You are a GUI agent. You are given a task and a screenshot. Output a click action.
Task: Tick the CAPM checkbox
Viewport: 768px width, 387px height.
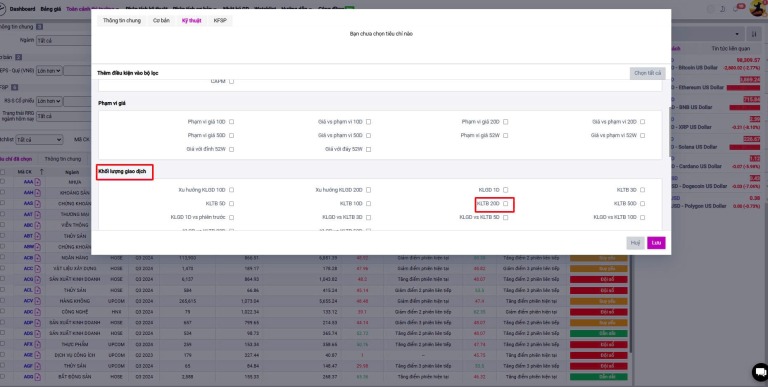(231, 81)
